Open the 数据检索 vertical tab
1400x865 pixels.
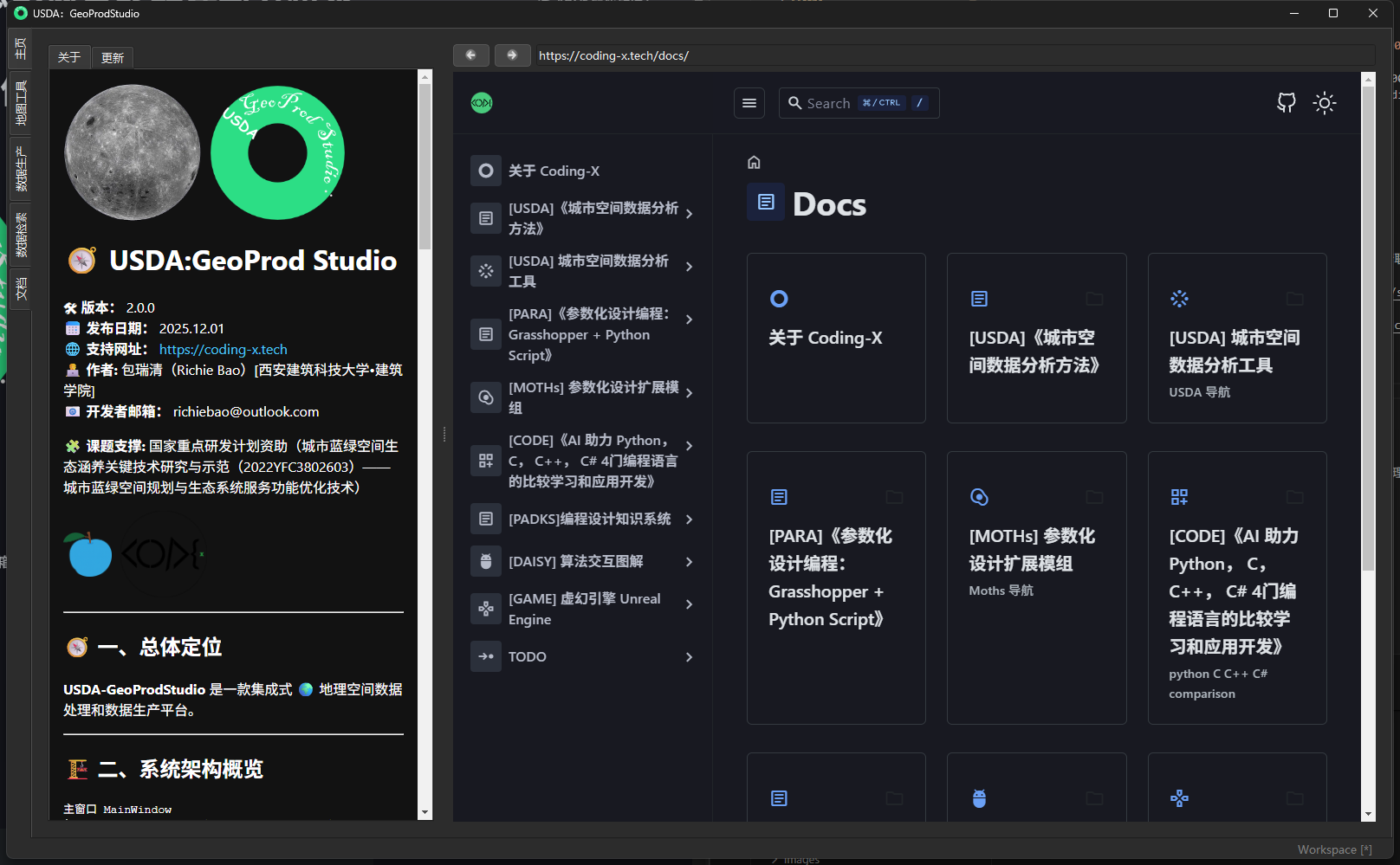click(21, 235)
